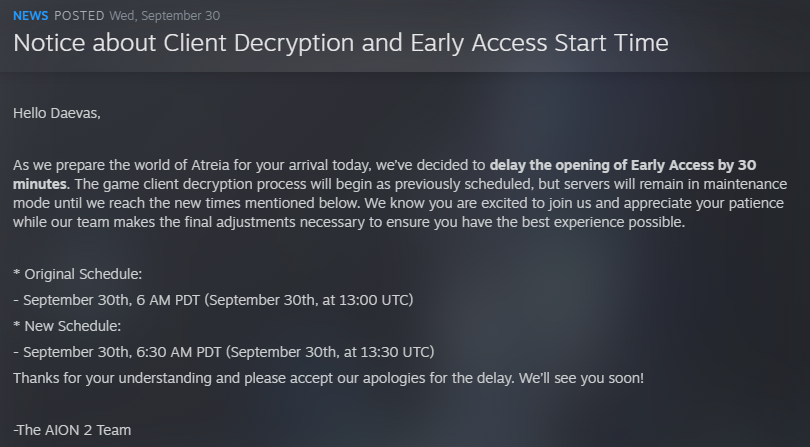Click the New Schedule heading

click(67, 326)
